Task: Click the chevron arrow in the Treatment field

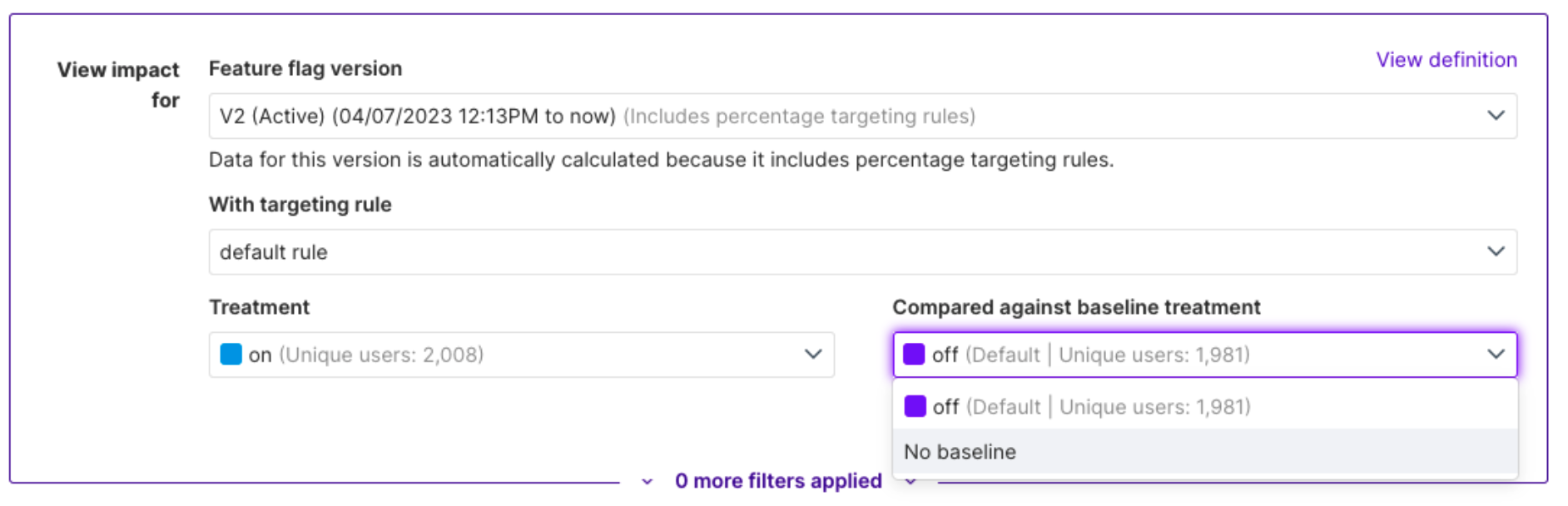Action: tap(813, 355)
